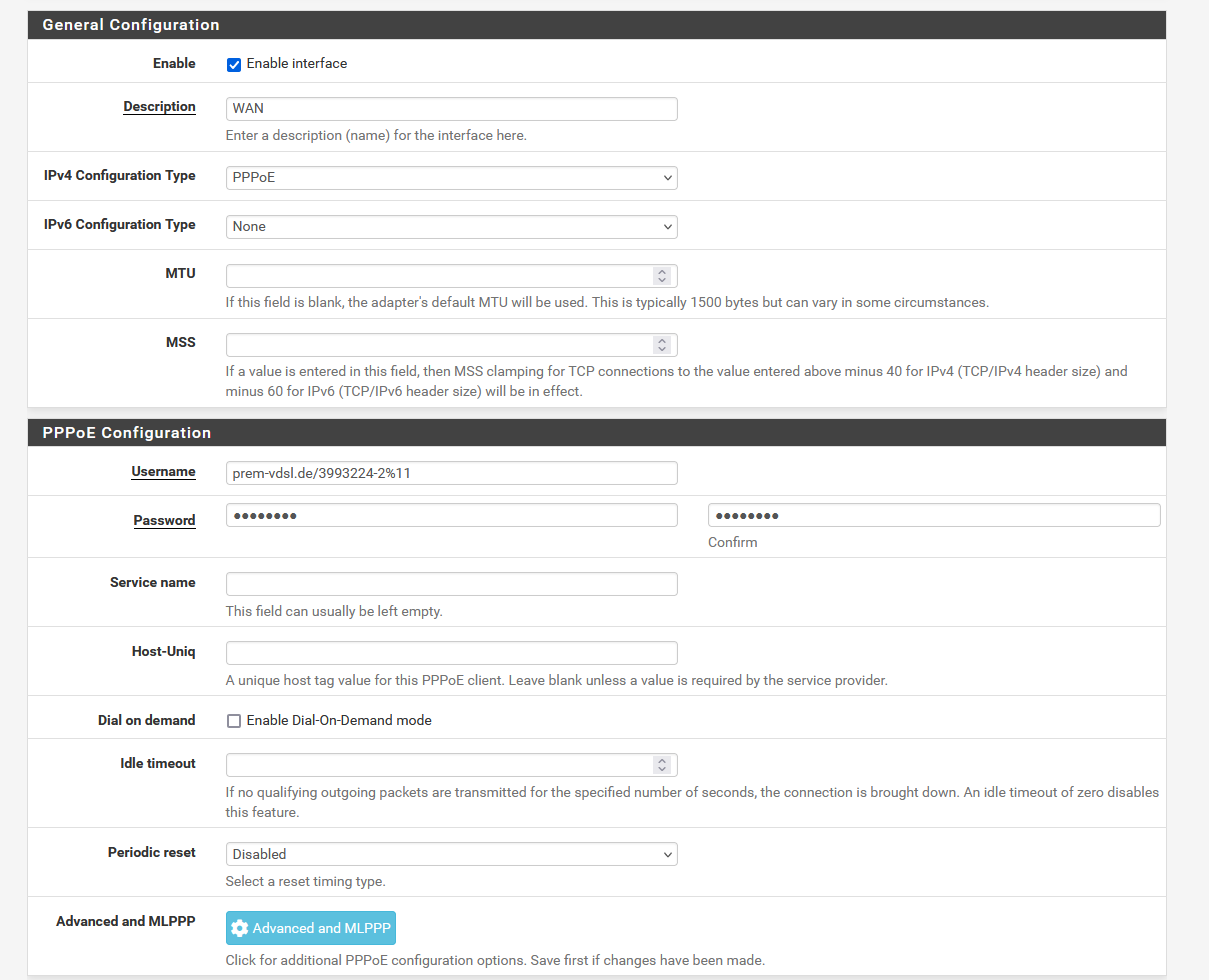Click the Description text field
Image resolution: width=1209 pixels, height=980 pixels.
(x=451, y=109)
